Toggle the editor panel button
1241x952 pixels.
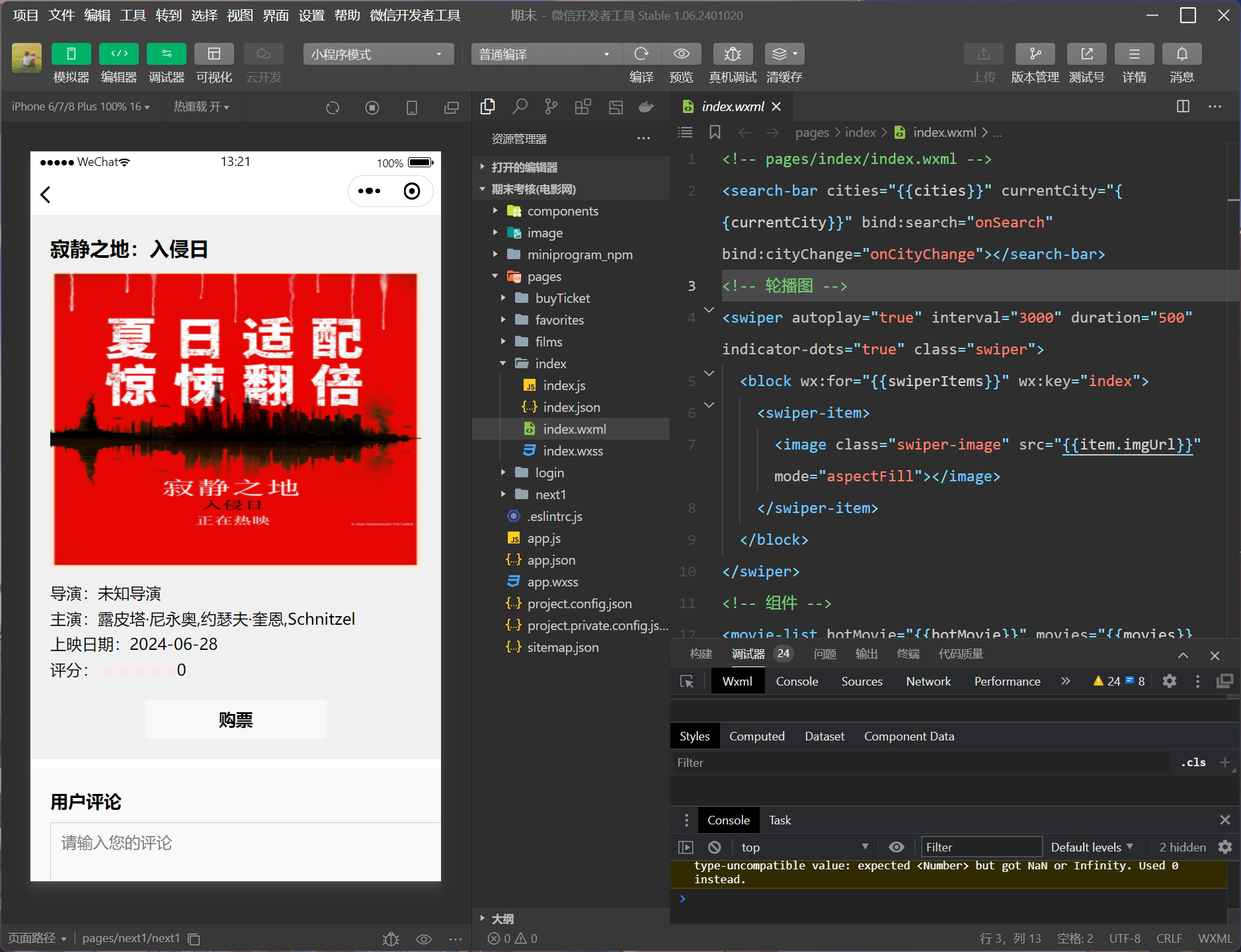click(119, 54)
